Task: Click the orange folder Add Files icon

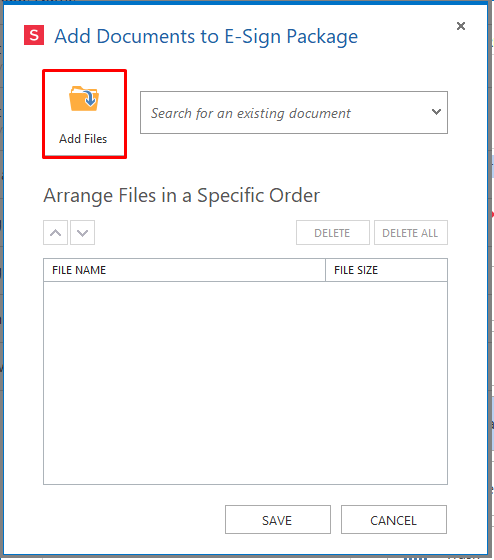Action: (84, 99)
